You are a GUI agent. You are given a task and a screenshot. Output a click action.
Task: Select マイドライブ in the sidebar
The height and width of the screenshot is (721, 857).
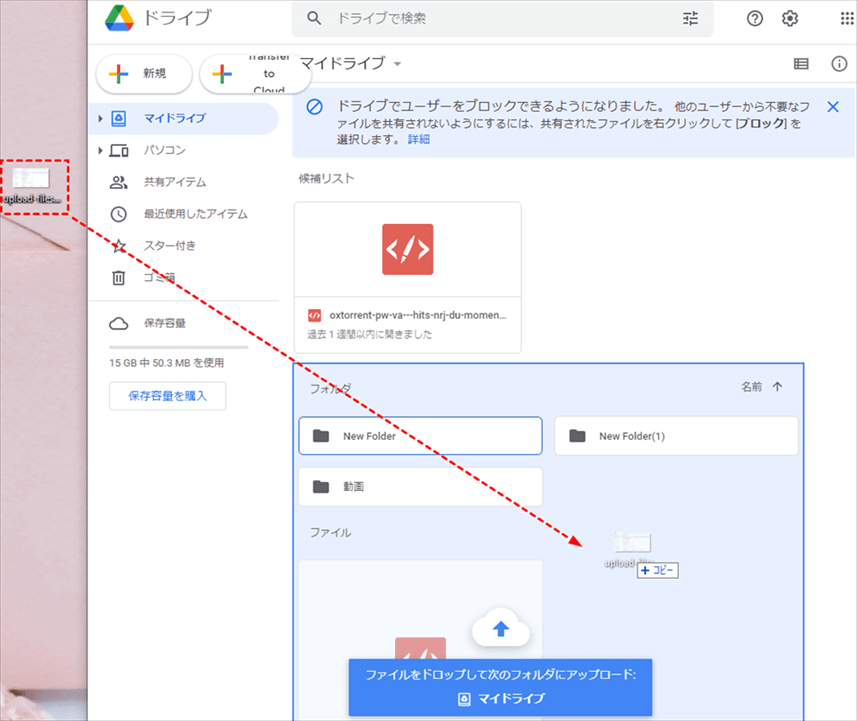(184, 119)
